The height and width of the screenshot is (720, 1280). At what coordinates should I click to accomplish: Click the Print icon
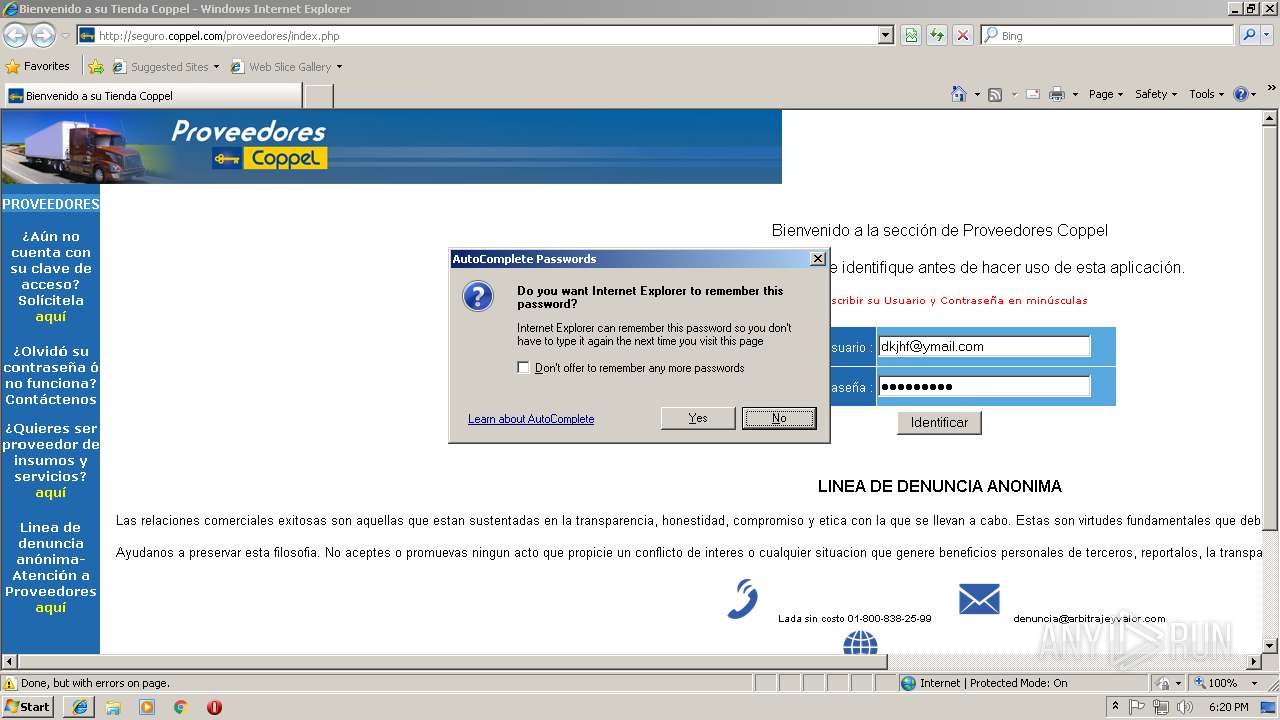tap(1057, 94)
